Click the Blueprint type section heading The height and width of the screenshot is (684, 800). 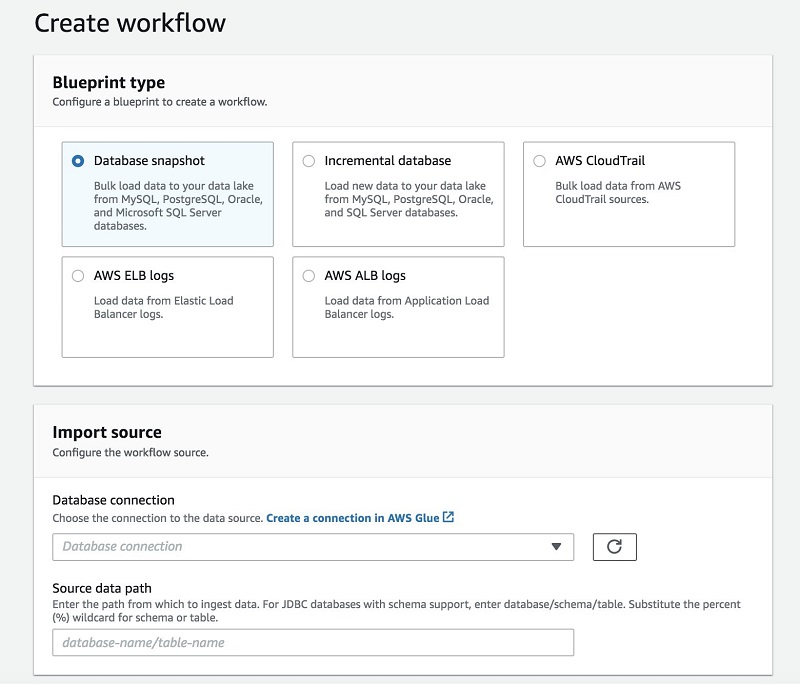pyautogui.click(x=109, y=83)
